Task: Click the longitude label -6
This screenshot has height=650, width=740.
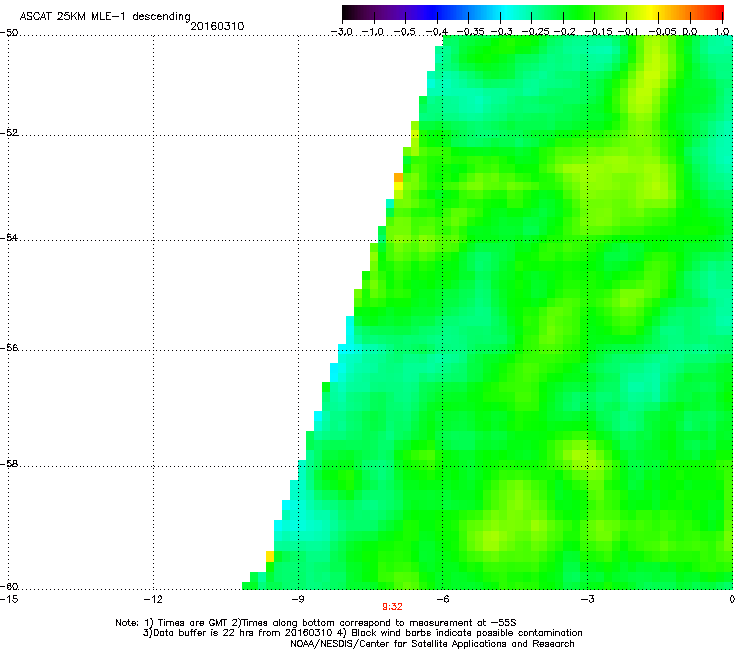Action: [442, 599]
